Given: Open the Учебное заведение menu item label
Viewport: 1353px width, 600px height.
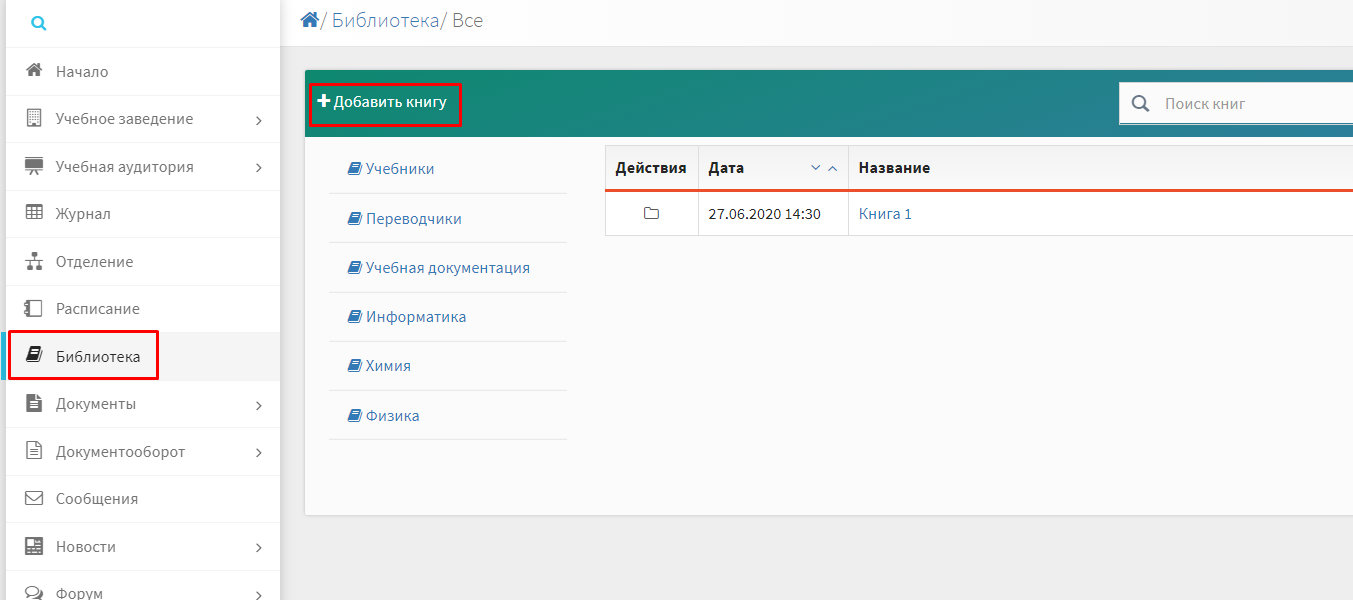Looking at the screenshot, I should (125, 119).
